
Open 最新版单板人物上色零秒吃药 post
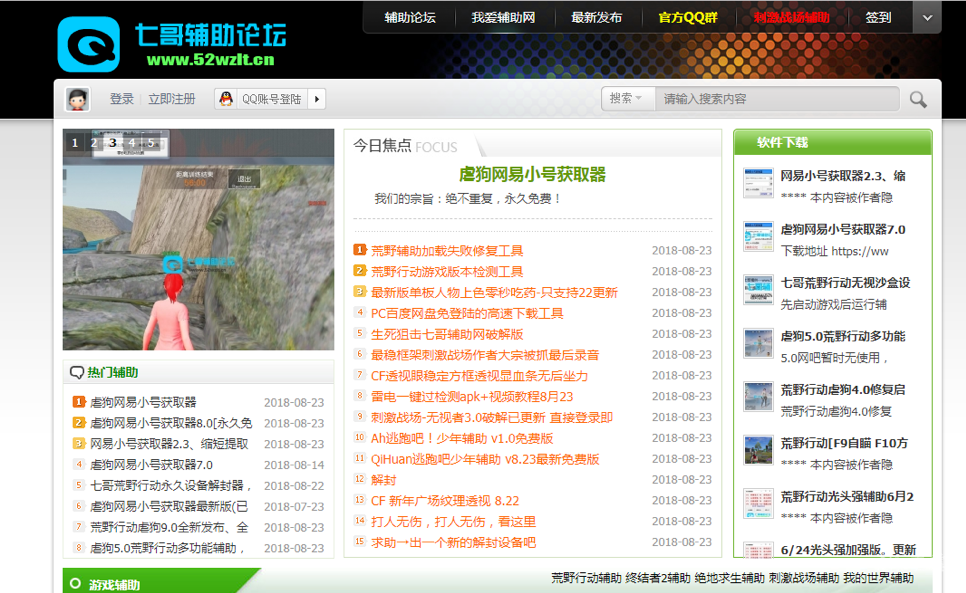pyautogui.click(x=494, y=292)
